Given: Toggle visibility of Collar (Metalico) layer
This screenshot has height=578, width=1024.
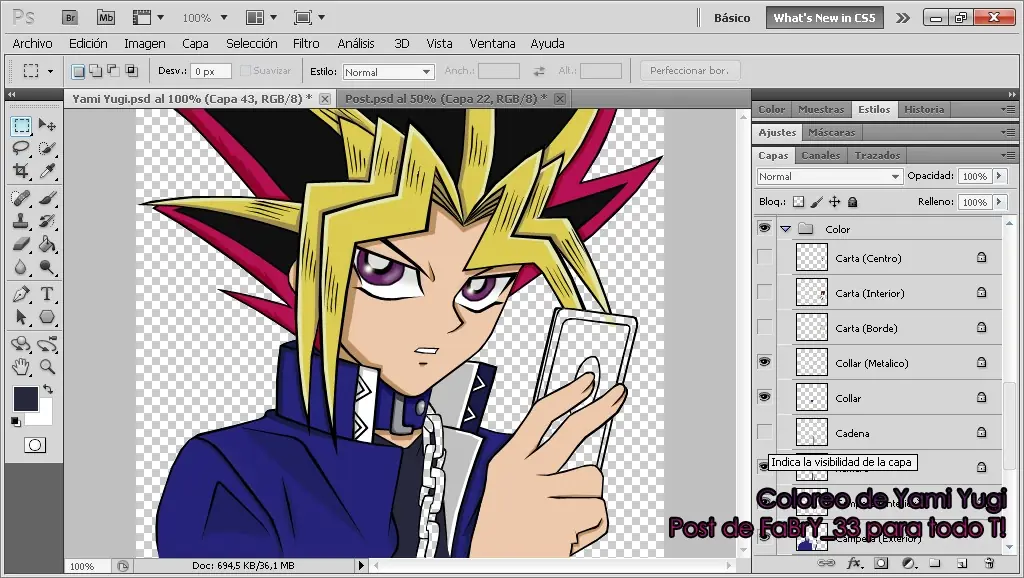Looking at the screenshot, I should tap(764, 361).
